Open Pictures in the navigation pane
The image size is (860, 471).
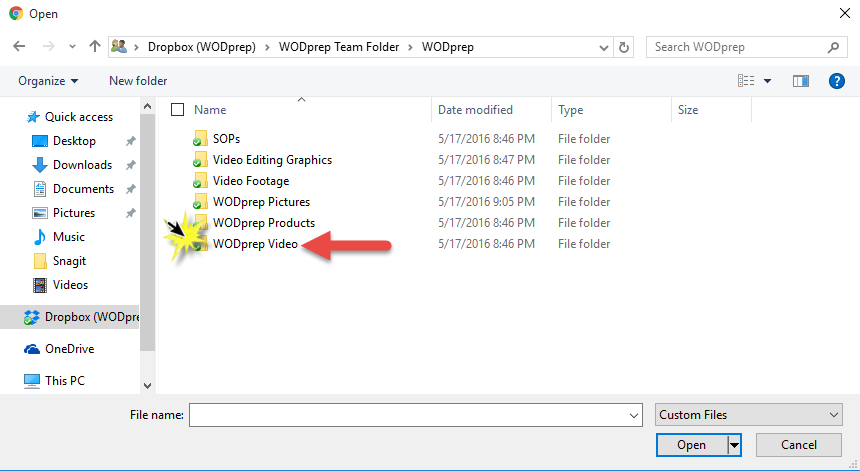[x=73, y=213]
